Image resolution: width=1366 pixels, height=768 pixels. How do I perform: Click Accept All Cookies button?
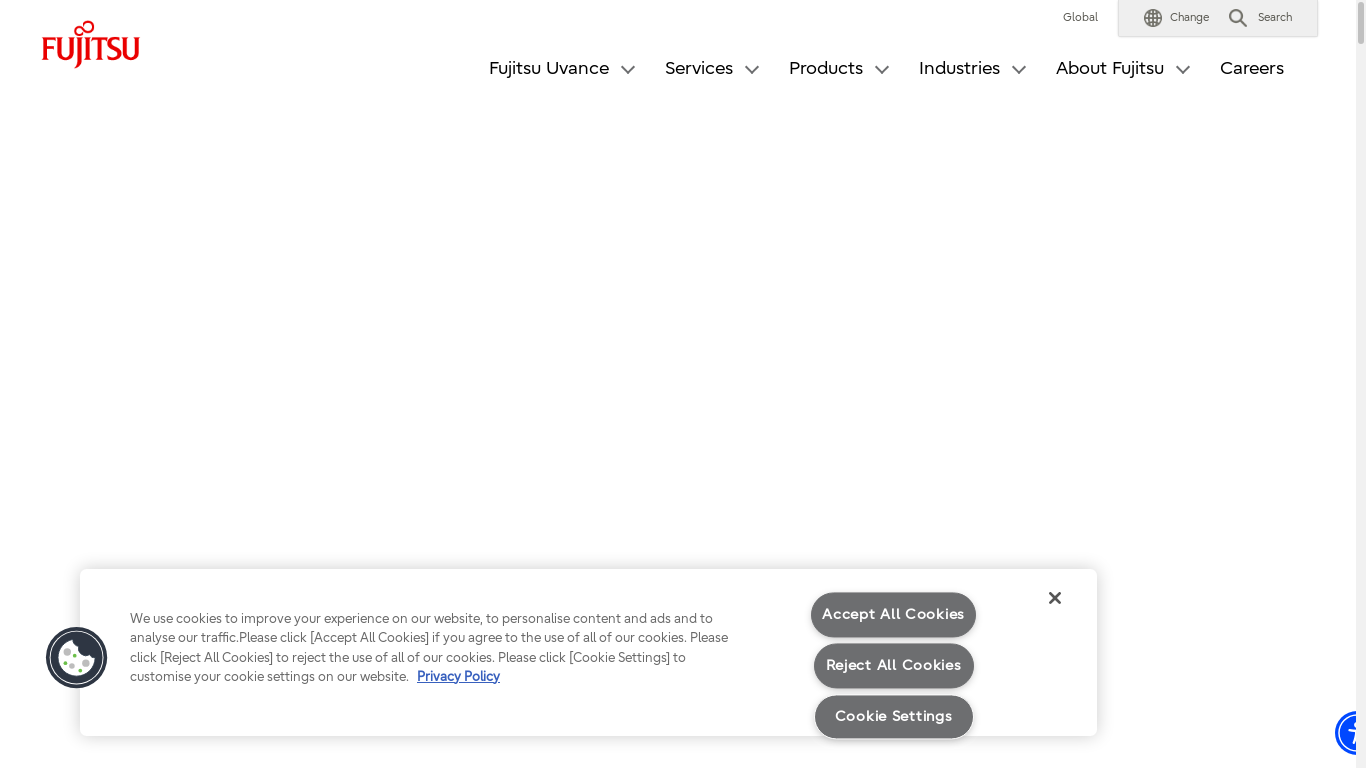893,615
